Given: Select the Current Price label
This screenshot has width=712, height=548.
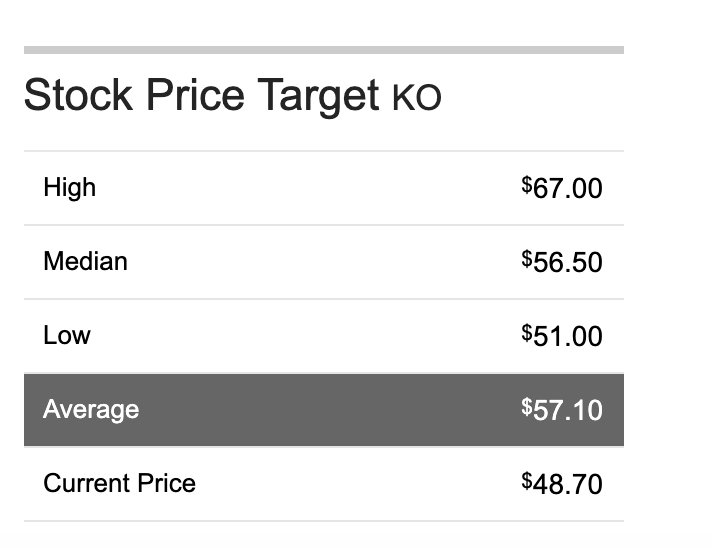Looking at the screenshot, I should tap(119, 483).
